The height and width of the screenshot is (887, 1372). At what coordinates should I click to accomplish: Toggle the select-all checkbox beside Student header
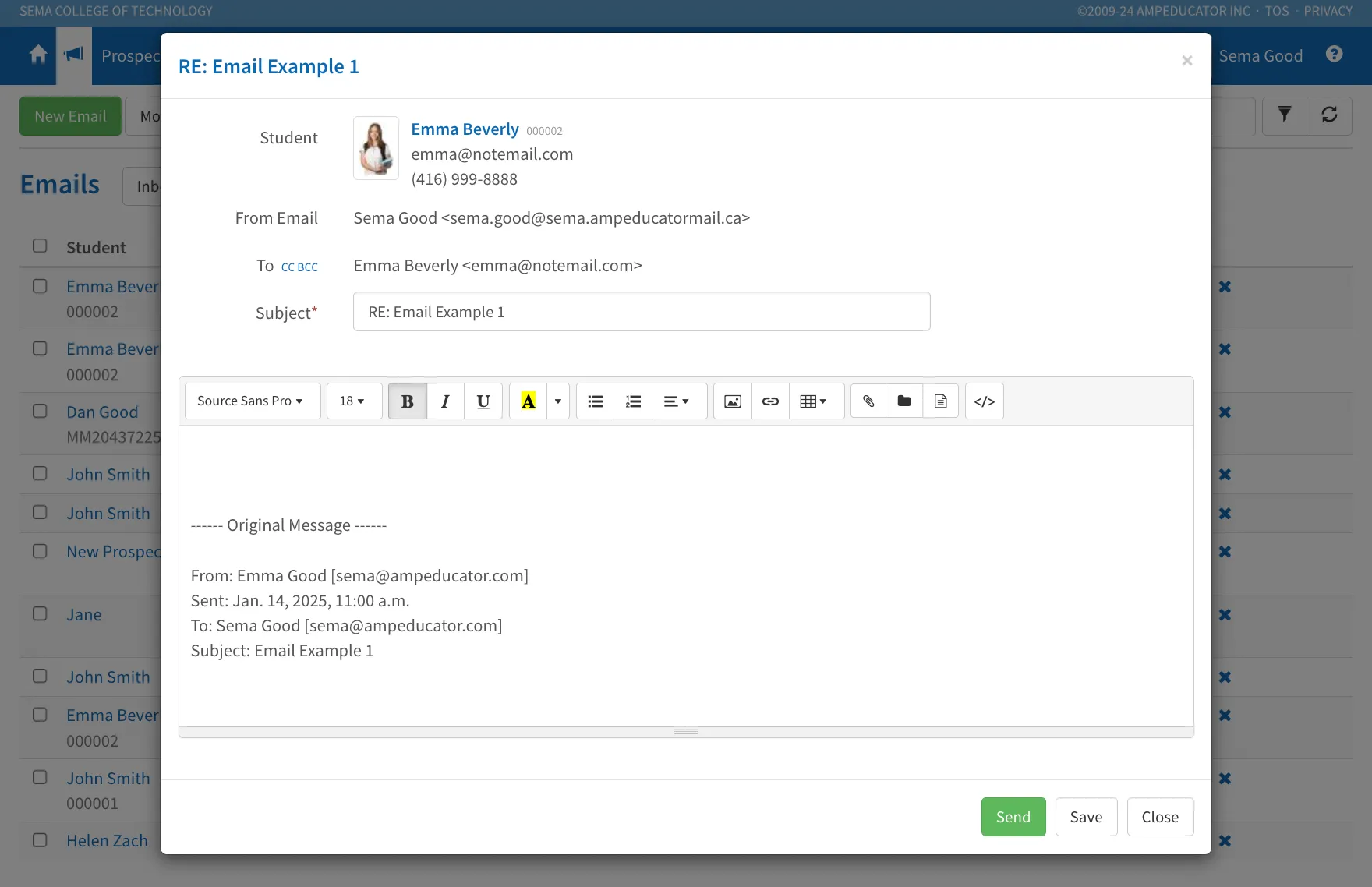[40, 246]
